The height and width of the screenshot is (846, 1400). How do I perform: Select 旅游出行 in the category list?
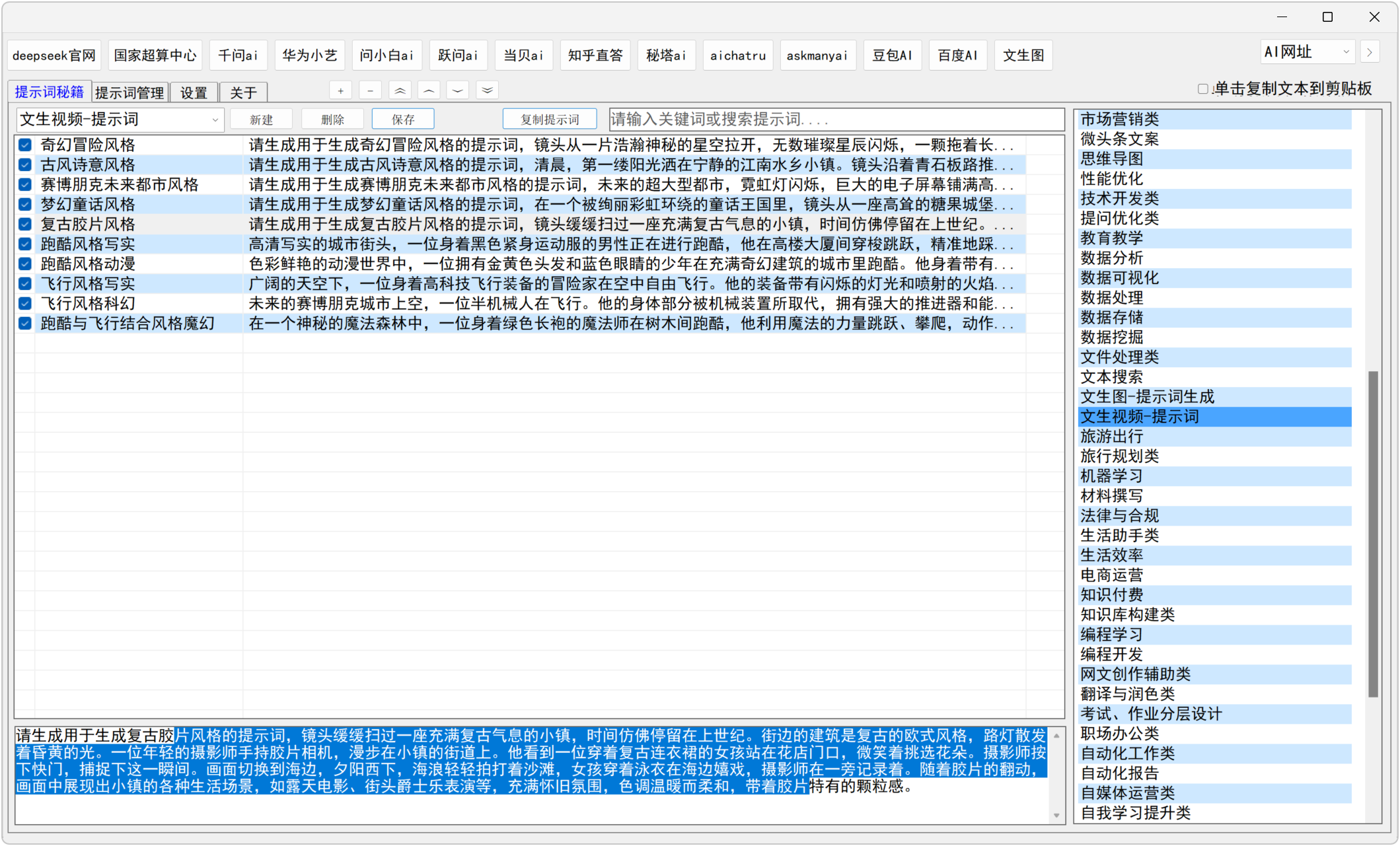1214,437
